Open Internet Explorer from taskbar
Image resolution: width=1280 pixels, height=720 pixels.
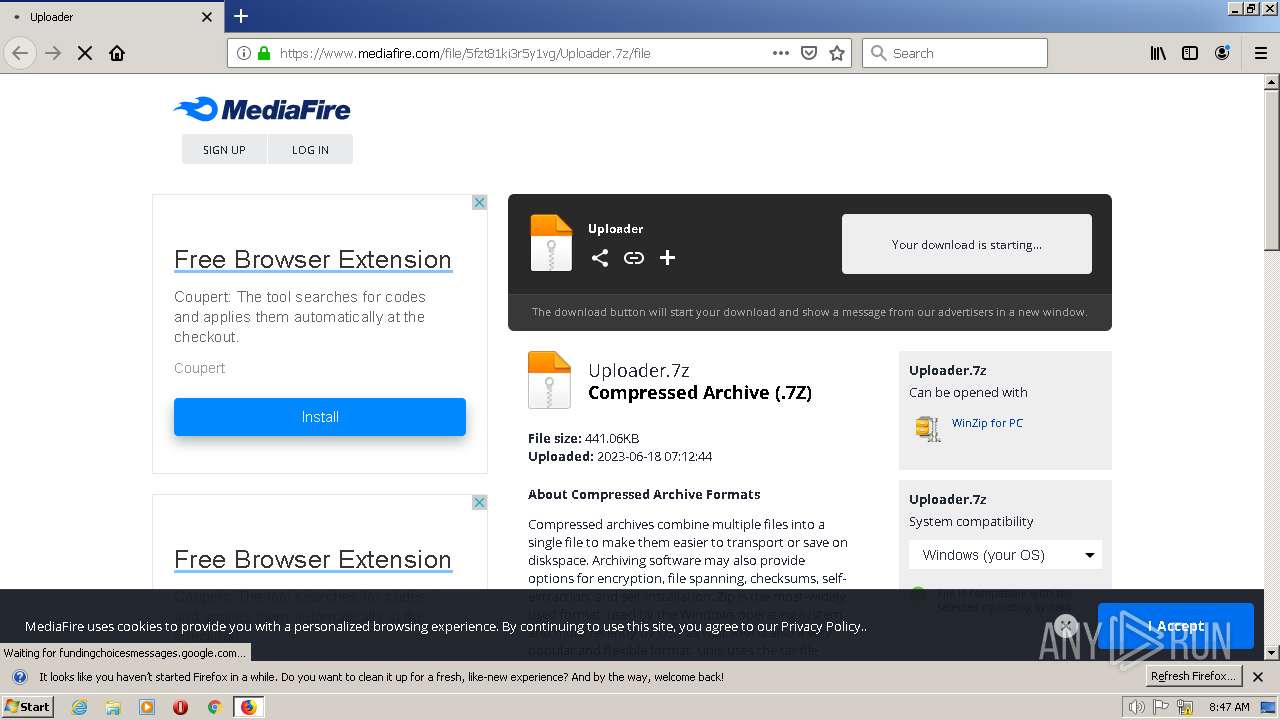point(79,707)
